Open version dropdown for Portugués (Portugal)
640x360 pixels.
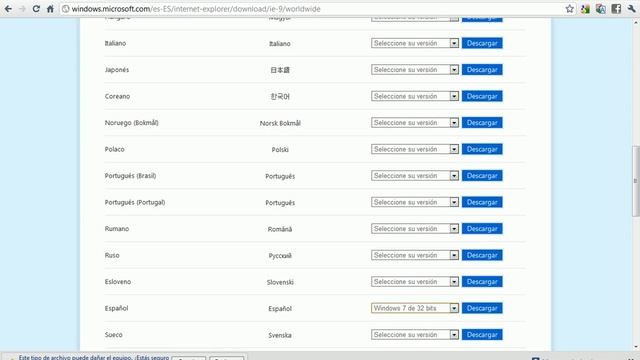415,202
